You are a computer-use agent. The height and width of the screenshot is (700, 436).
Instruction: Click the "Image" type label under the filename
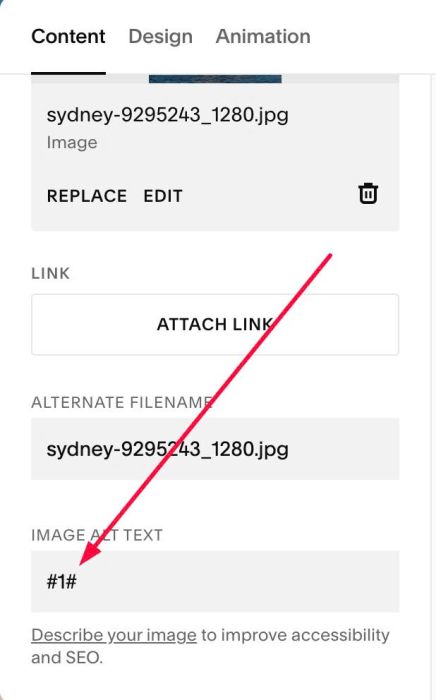coord(72,143)
